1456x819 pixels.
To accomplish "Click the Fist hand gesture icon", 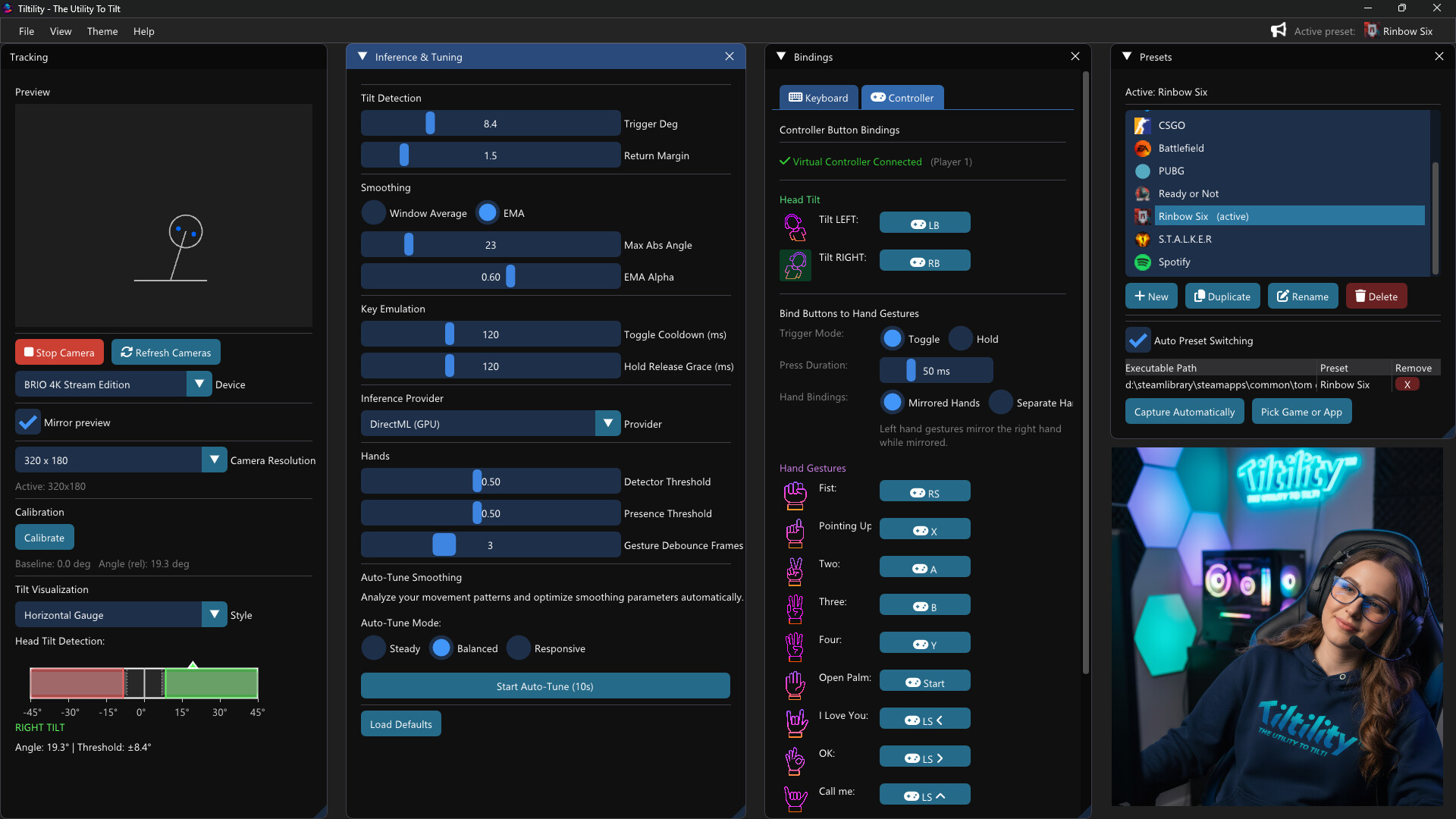I will coord(795,495).
